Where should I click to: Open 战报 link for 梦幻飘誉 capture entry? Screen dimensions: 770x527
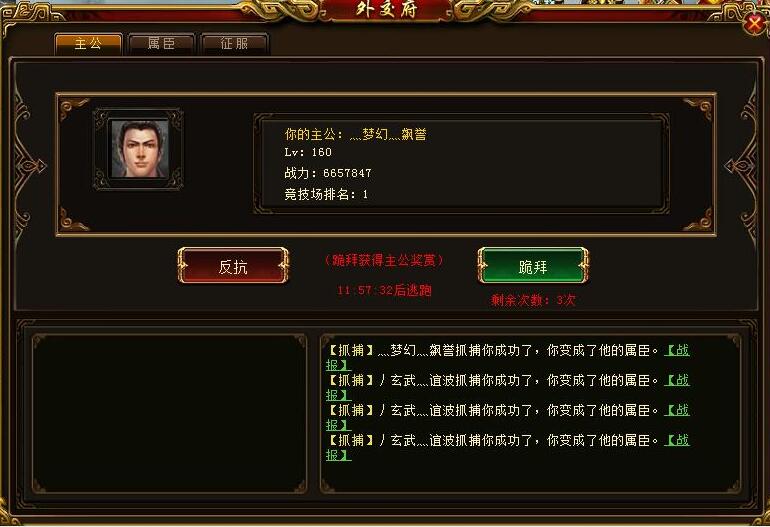tap(677, 350)
